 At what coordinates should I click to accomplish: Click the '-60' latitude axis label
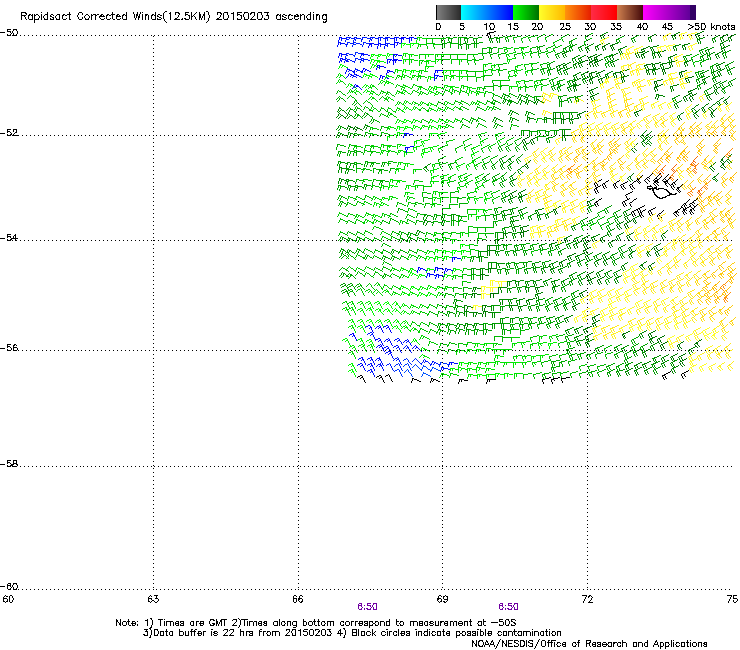9,587
